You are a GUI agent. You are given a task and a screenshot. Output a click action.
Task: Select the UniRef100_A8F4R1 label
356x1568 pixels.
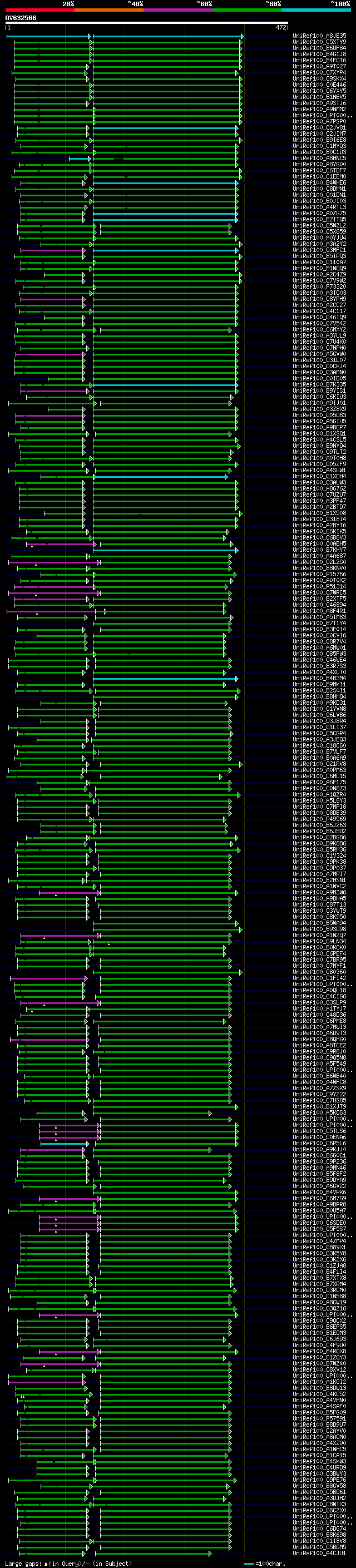(319, 611)
